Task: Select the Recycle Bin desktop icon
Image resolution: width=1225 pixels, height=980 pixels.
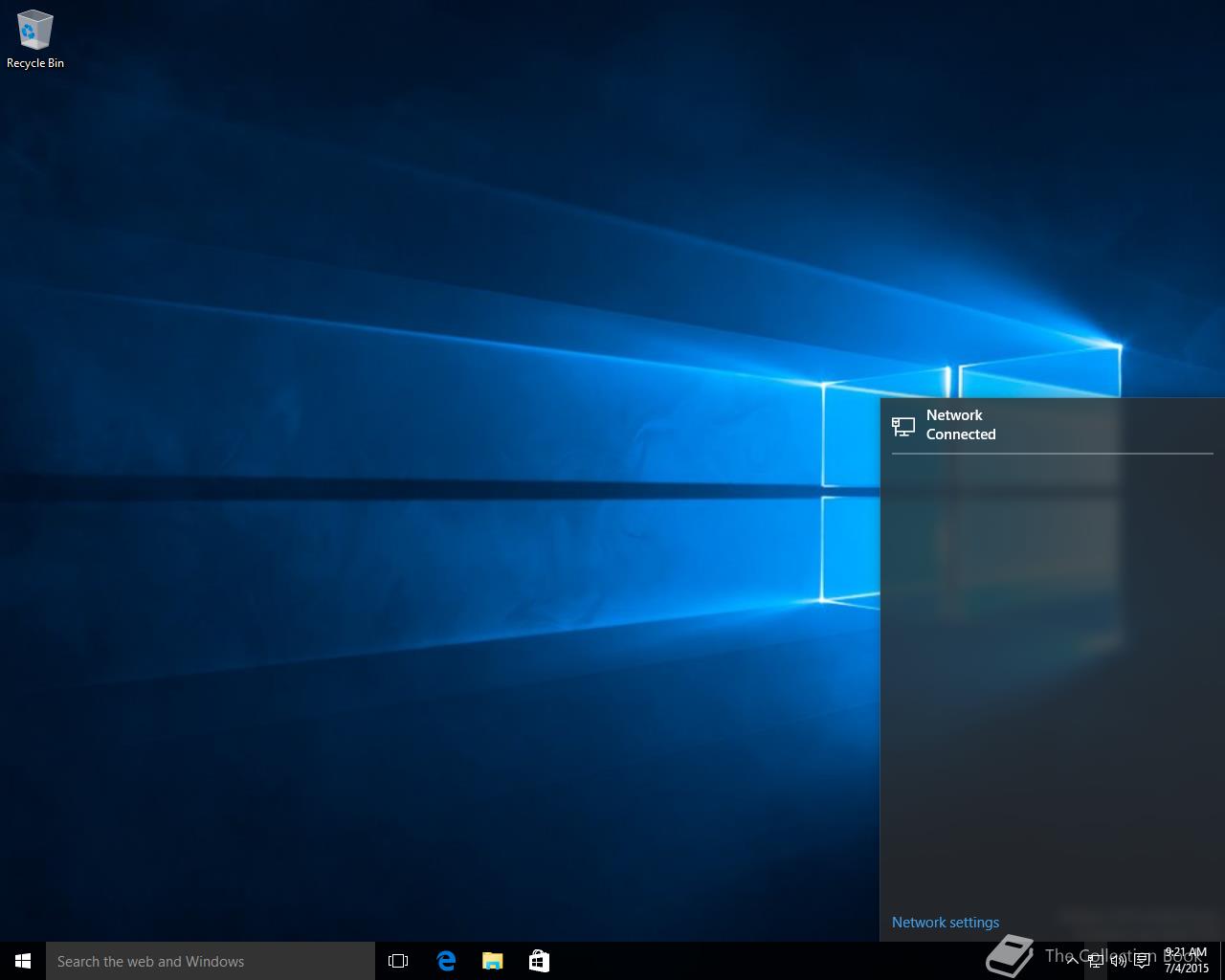Action: [35, 40]
